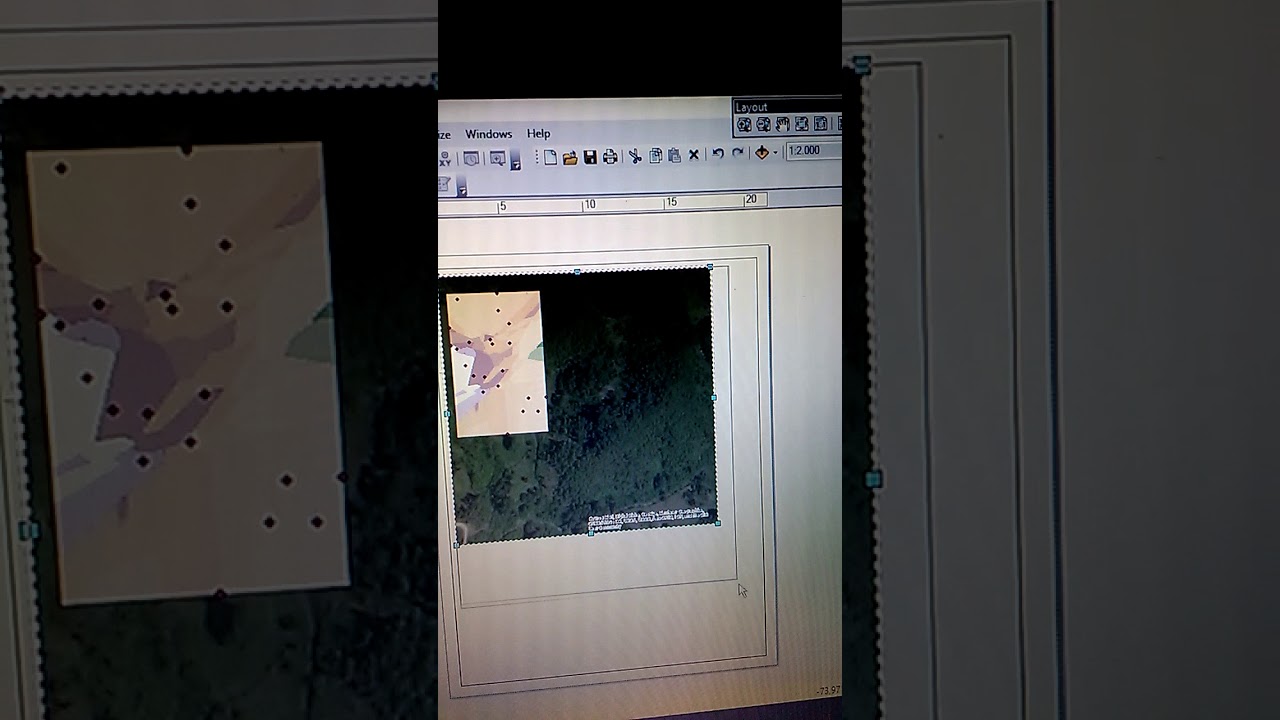Click Layout toolbar Zoom Whole Page icon
Viewport: 1280px width, 720px height.
pos(801,125)
